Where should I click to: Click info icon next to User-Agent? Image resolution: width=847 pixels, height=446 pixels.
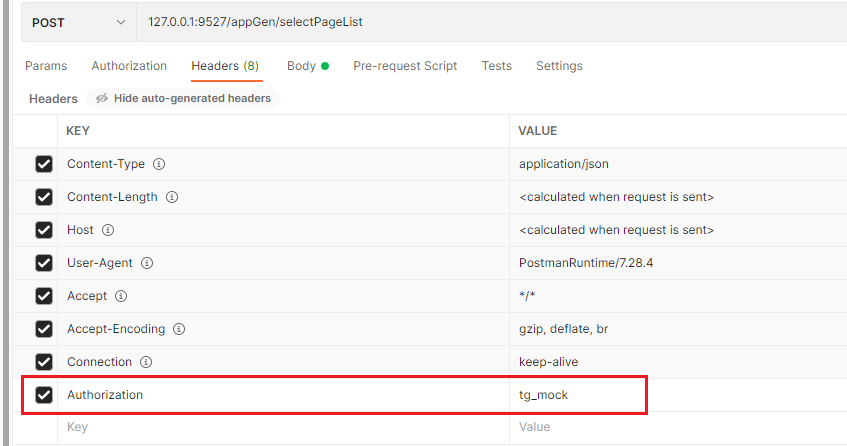pos(147,263)
